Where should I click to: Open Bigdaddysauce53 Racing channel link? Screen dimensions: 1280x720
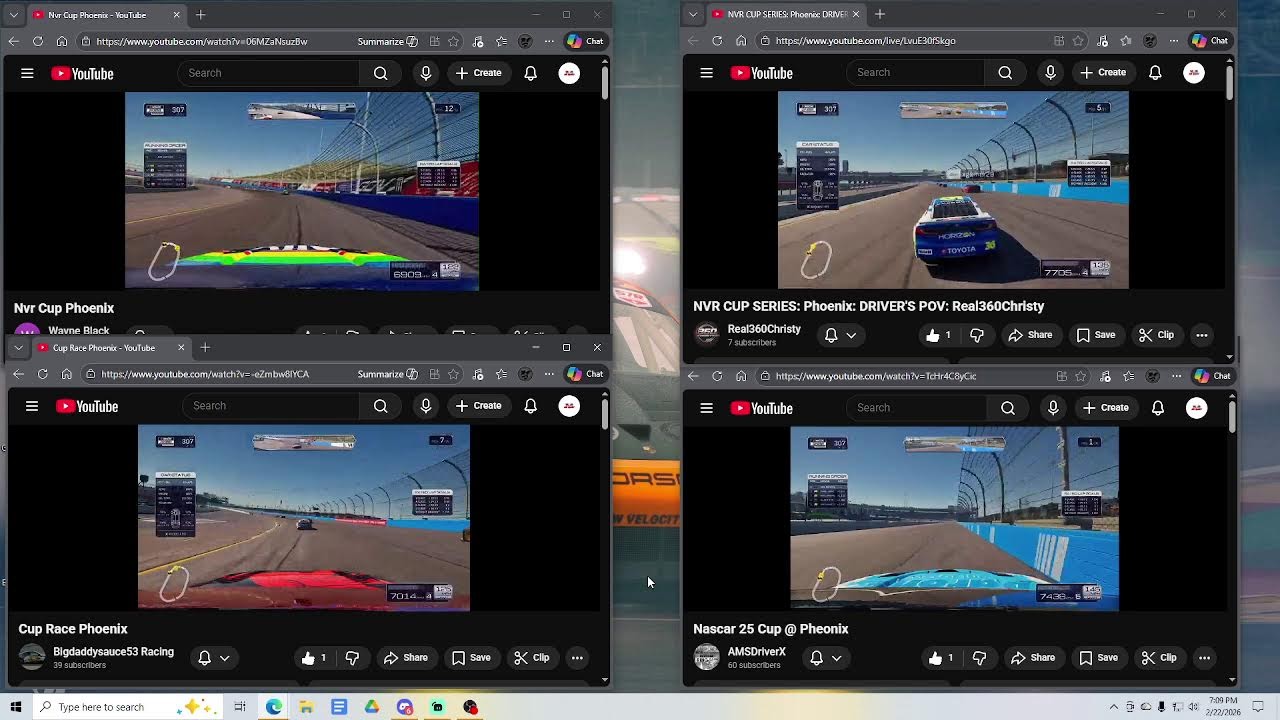pyautogui.click(x=113, y=652)
